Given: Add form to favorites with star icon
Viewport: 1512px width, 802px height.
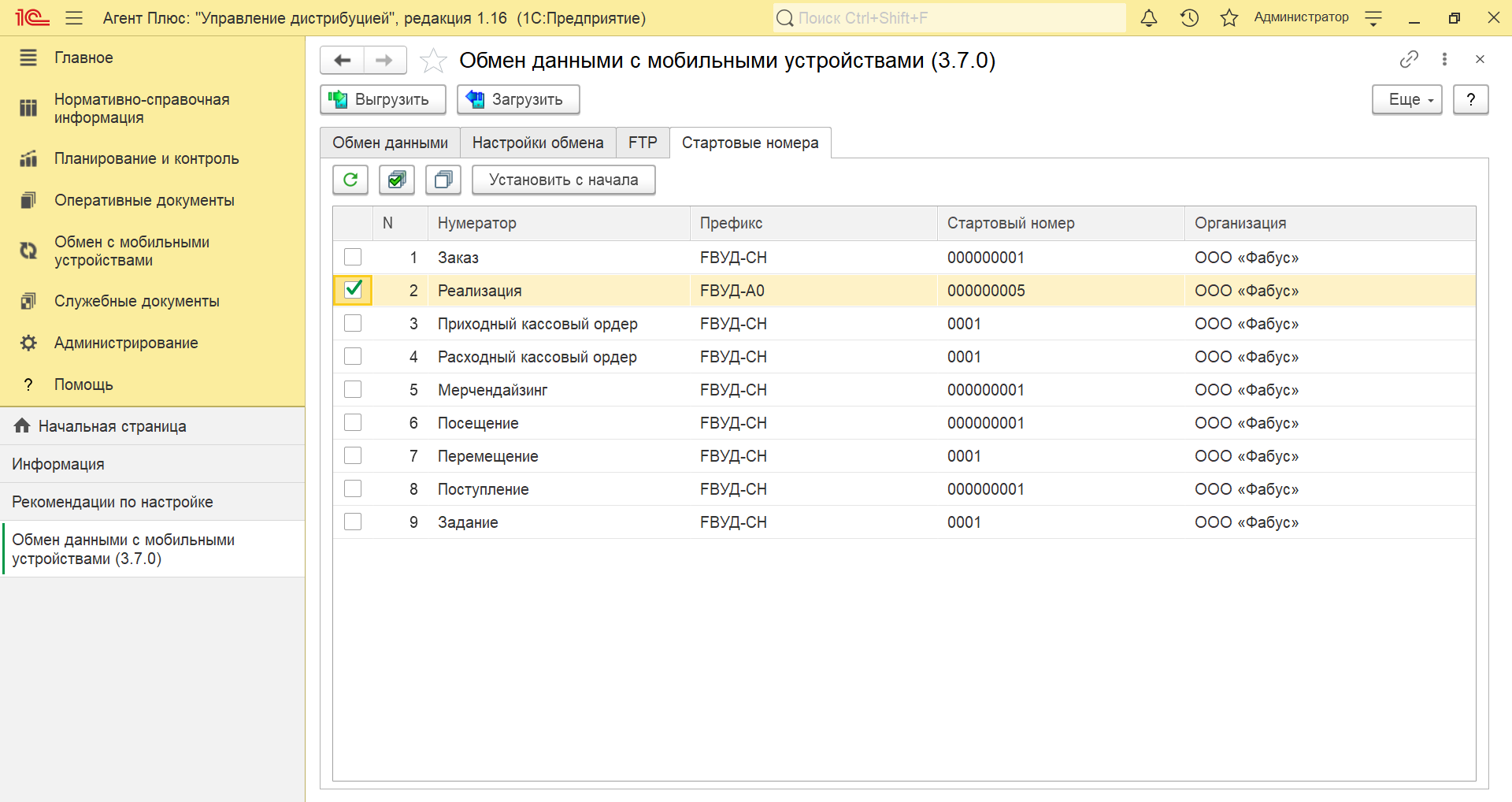Looking at the screenshot, I should point(433,61).
